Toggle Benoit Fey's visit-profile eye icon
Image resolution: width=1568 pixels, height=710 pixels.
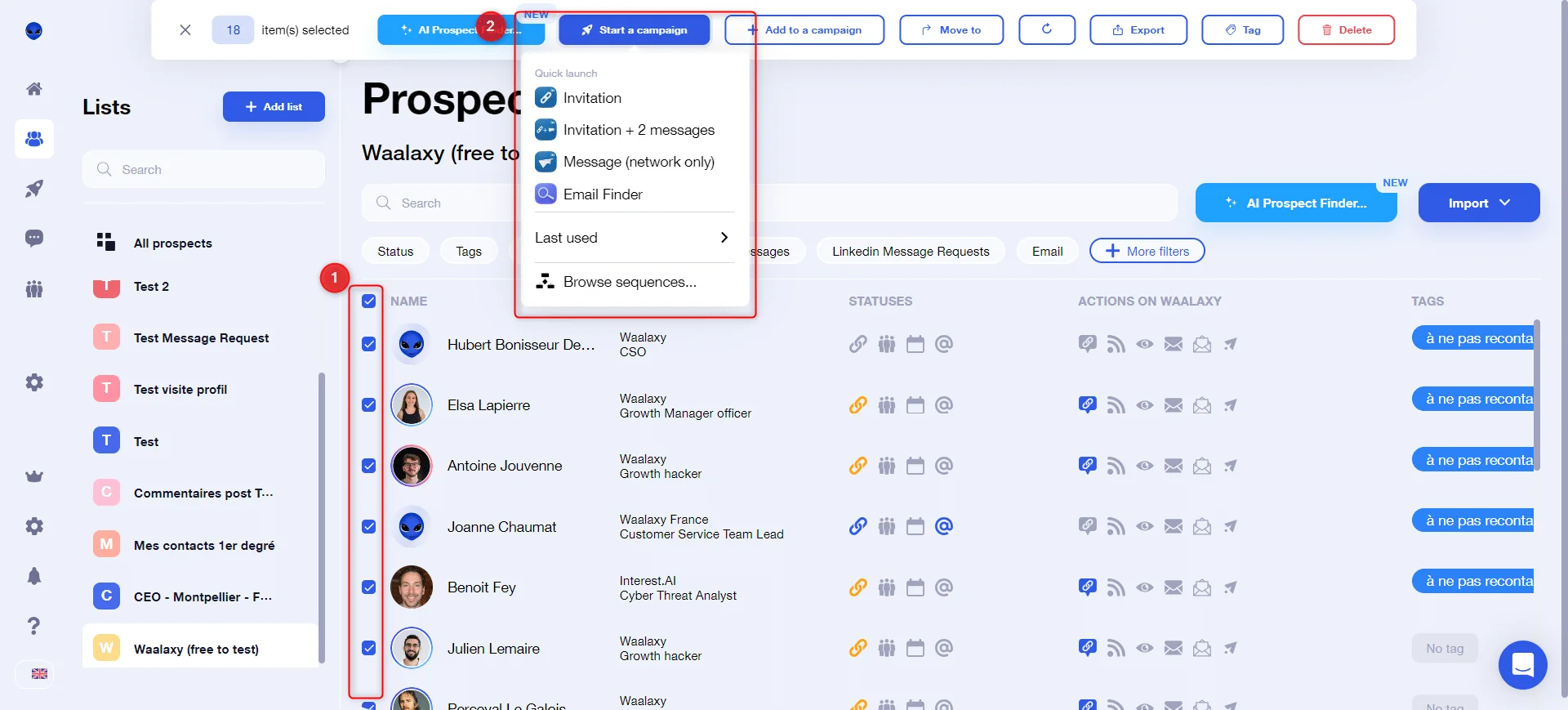(x=1145, y=587)
